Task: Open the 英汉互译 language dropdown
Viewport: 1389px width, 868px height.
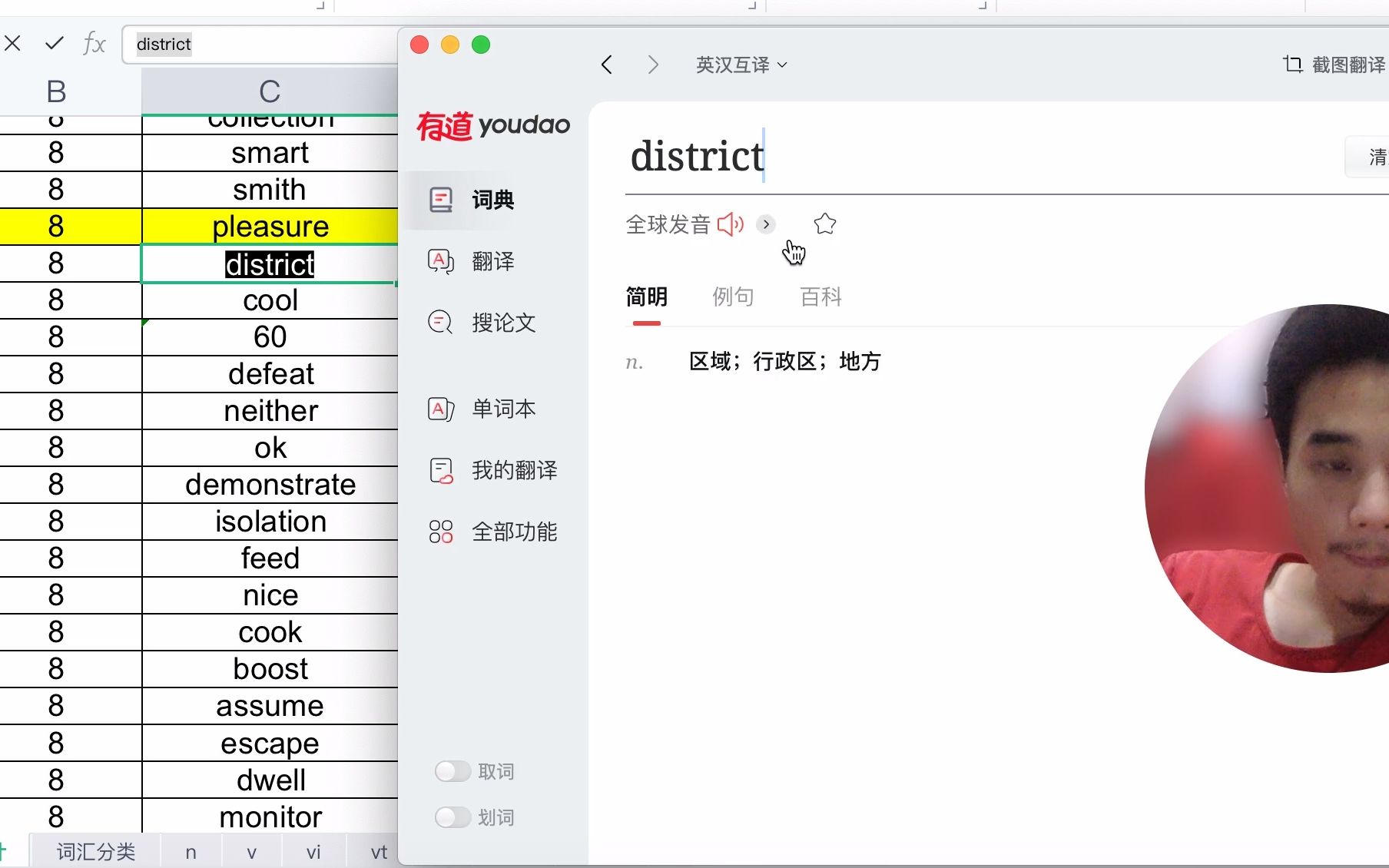Action: pyautogui.click(x=741, y=65)
